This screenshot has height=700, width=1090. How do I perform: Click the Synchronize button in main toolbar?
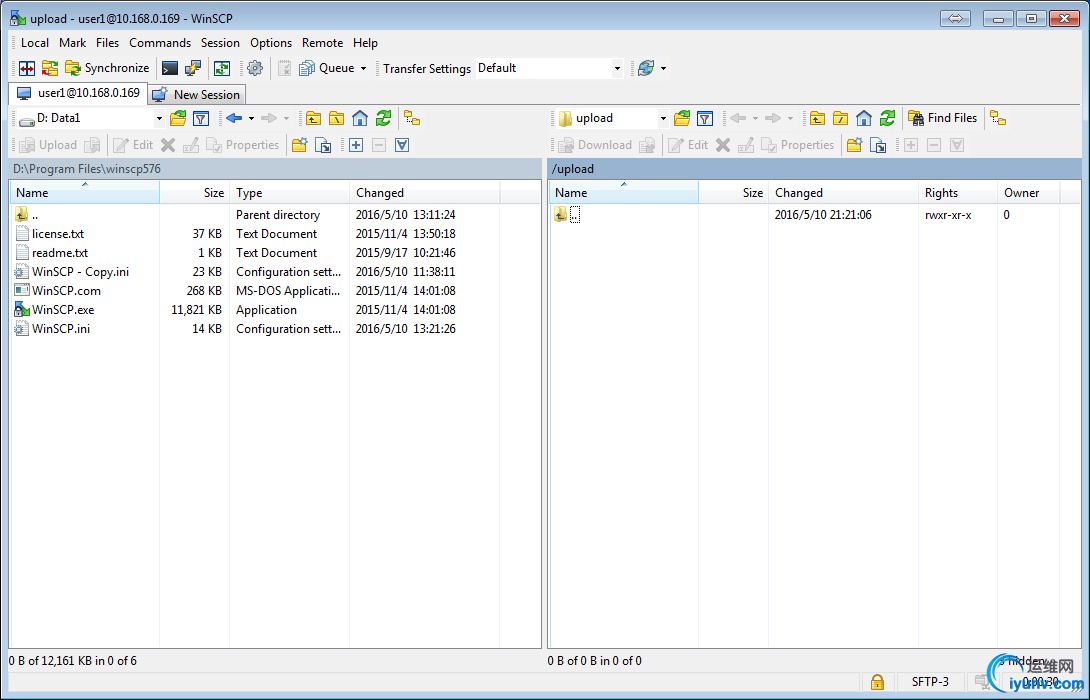(107, 68)
